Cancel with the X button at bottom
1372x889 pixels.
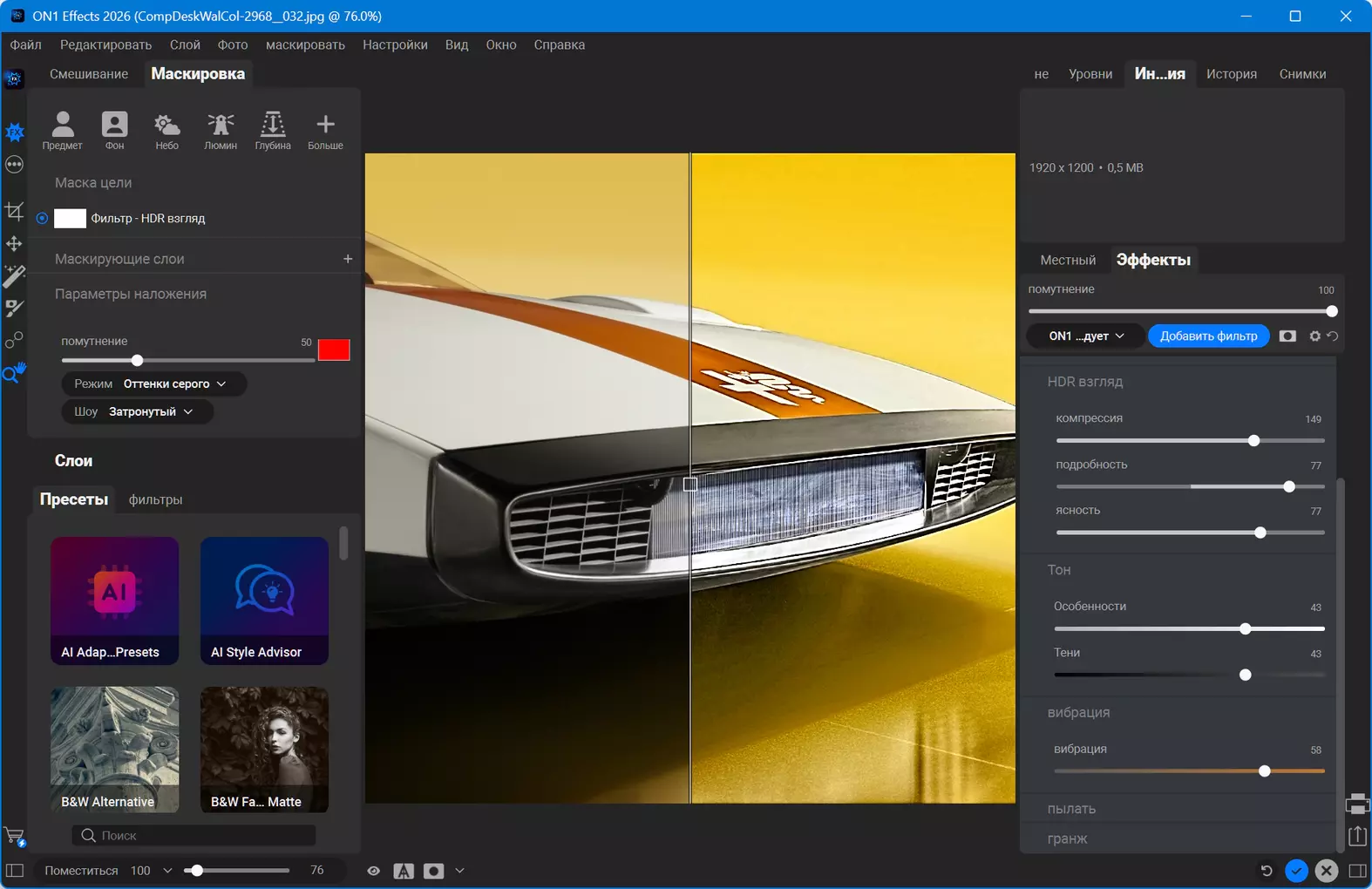tap(1327, 871)
